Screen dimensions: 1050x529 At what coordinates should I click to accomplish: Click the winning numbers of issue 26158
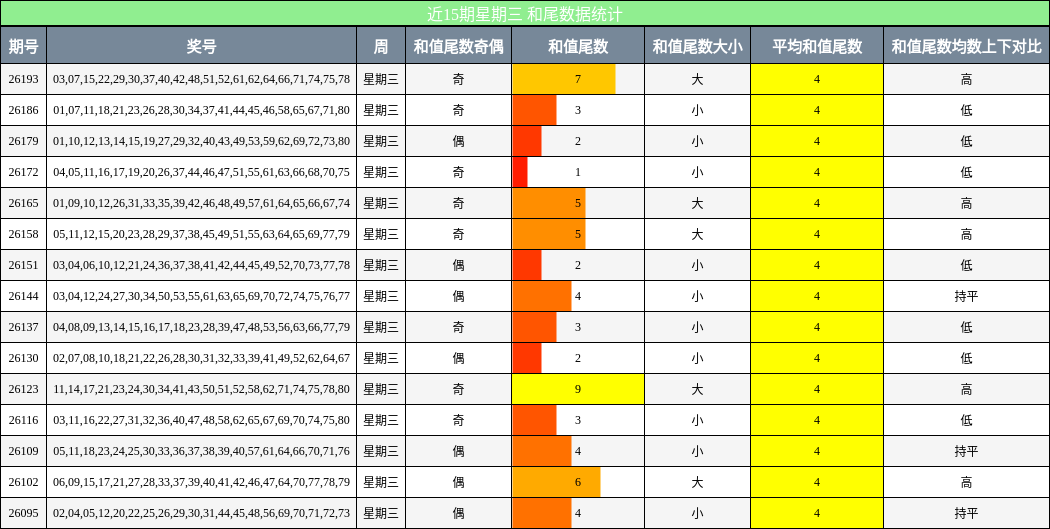click(202, 234)
